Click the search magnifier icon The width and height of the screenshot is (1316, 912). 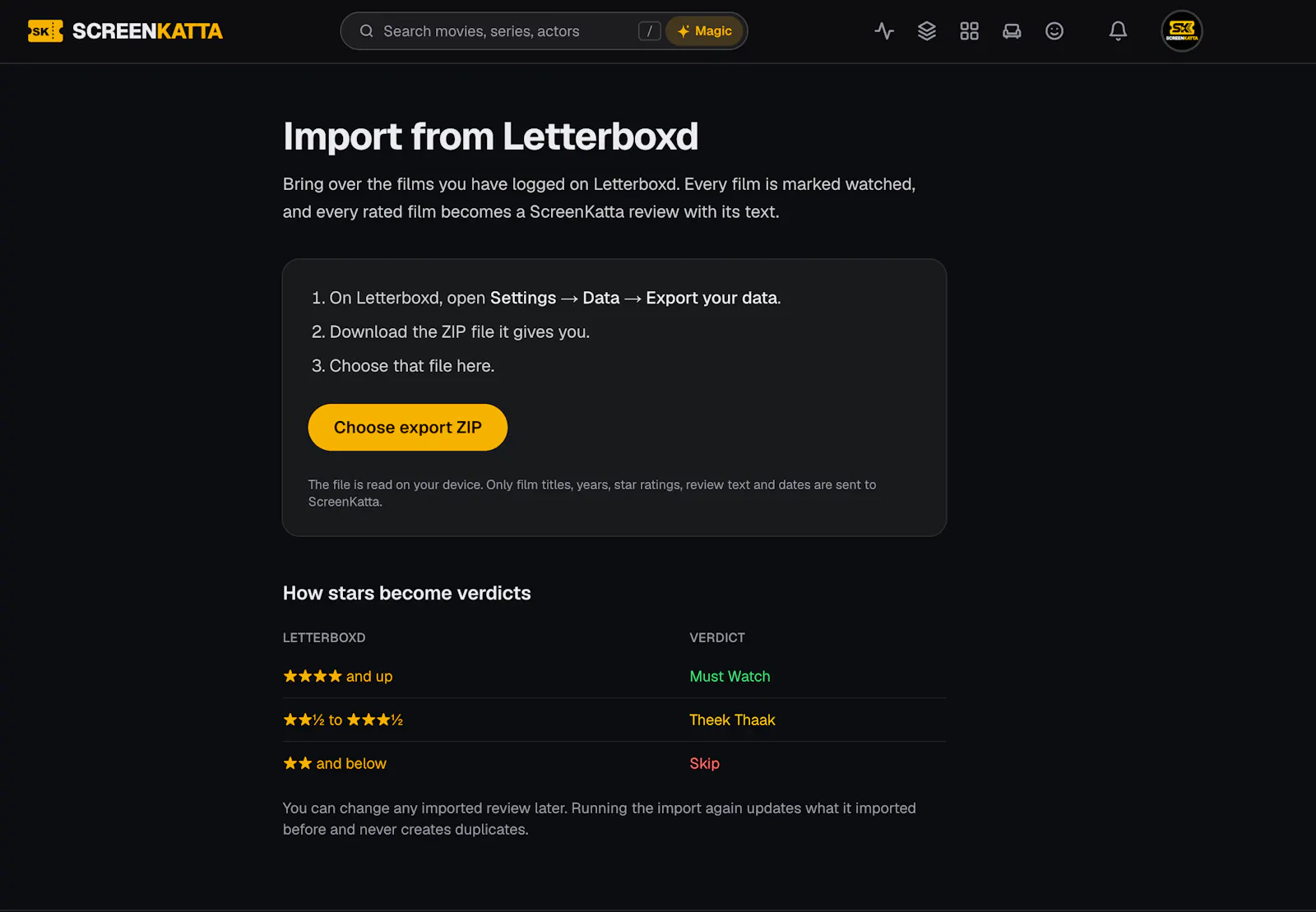click(367, 31)
